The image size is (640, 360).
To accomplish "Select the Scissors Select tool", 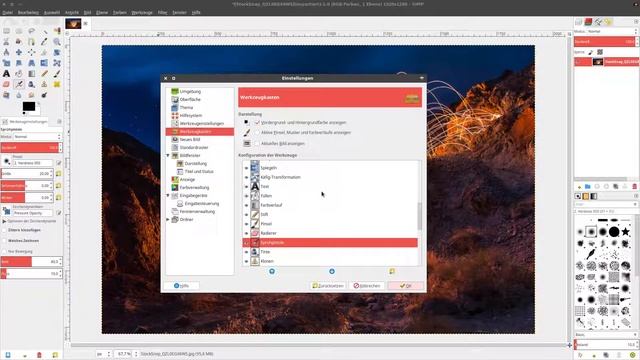I will coord(6,42).
